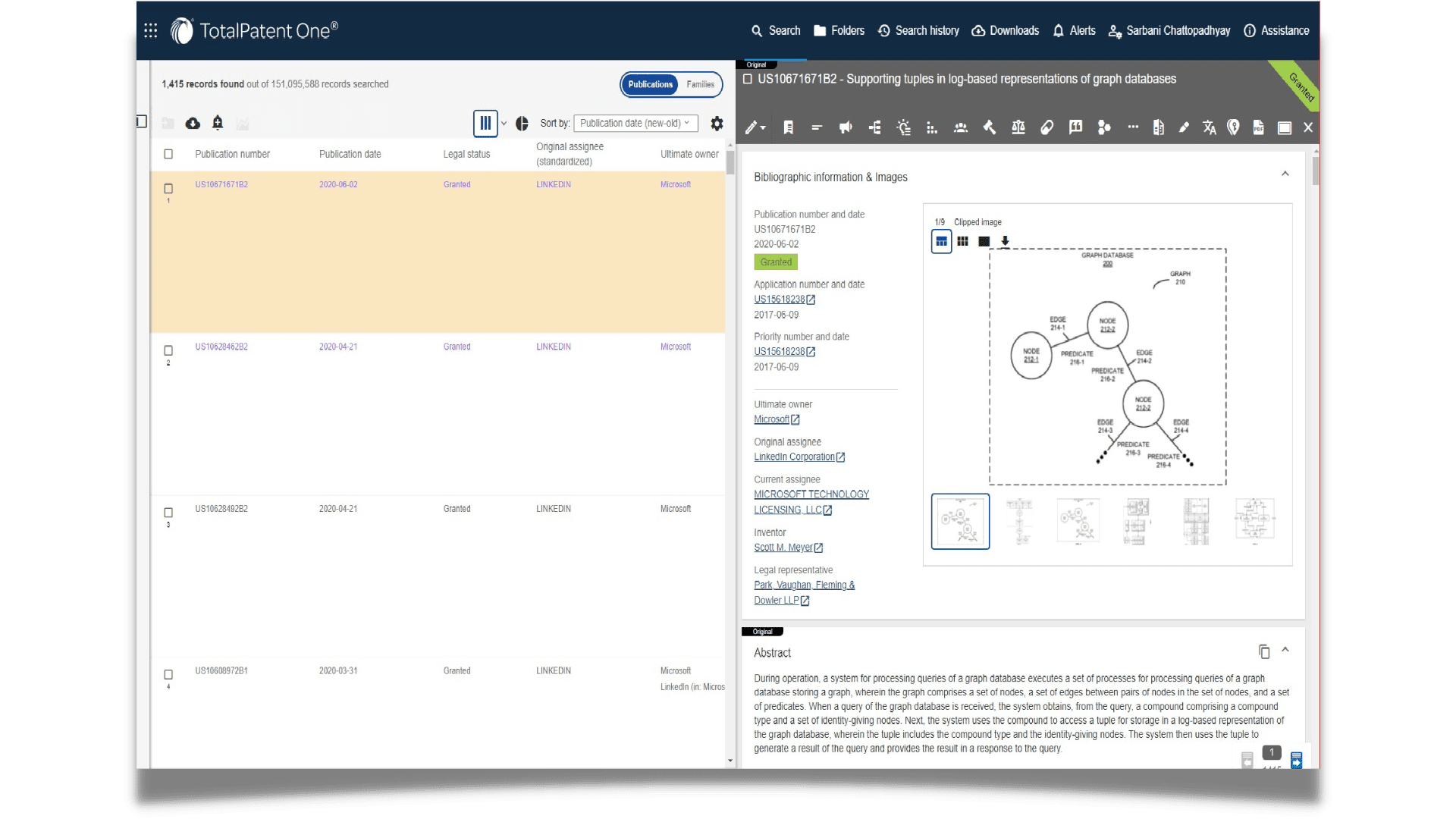The height and width of the screenshot is (819, 1456).
Task: Select the column list view button
Action: click(485, 123)
